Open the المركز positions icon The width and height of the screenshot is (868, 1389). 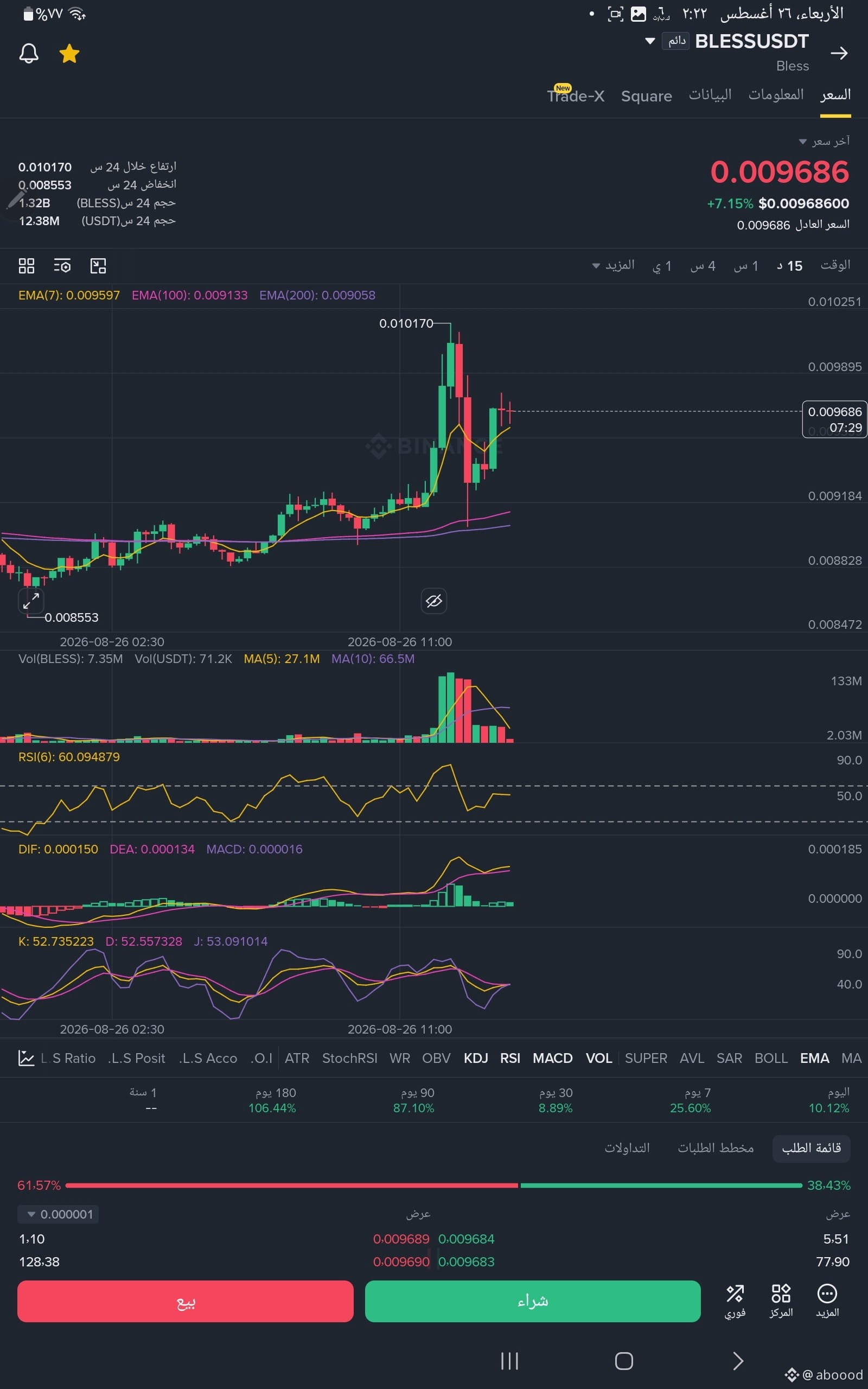click(x=781, y=1301)
